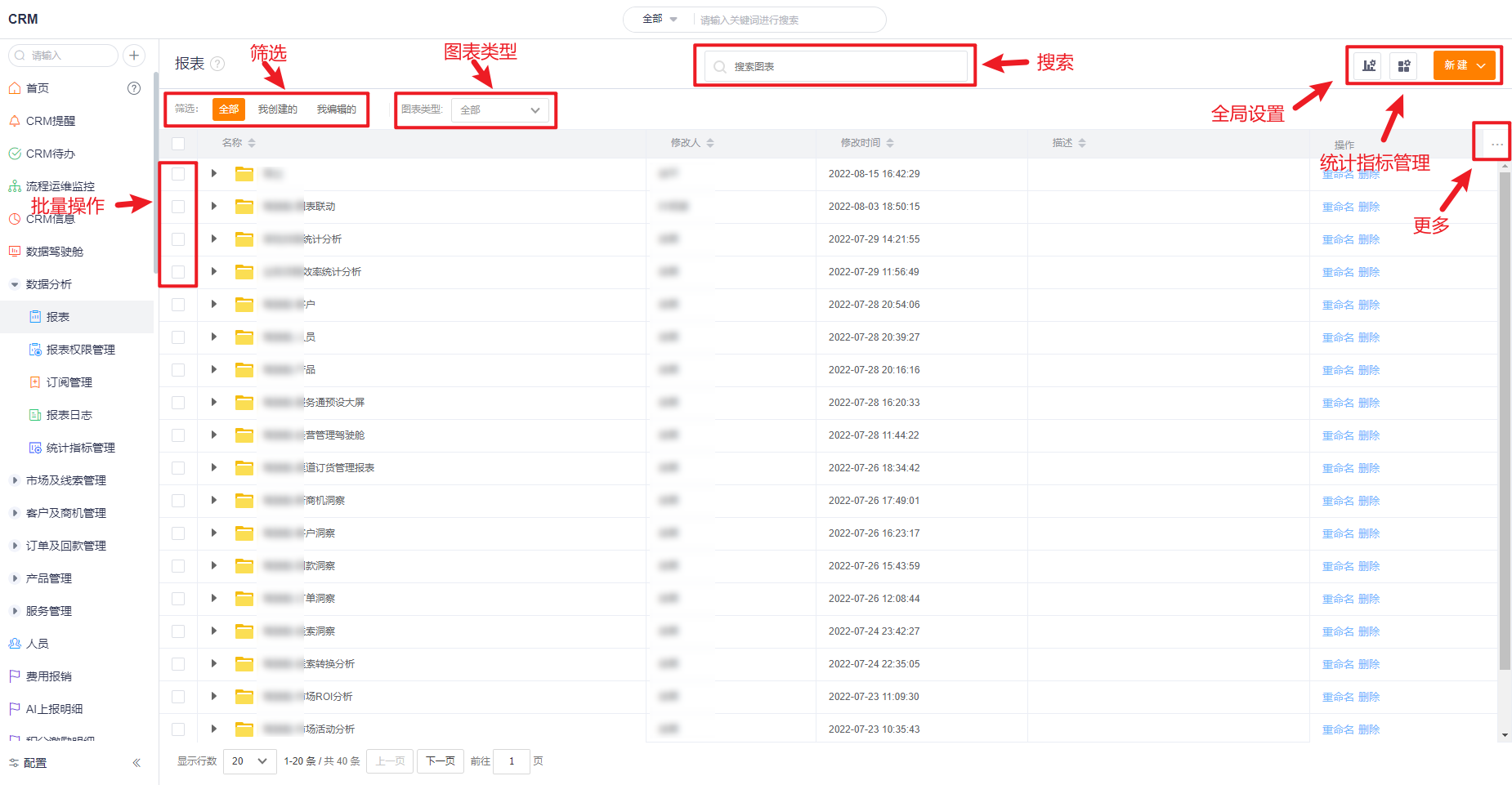1512x785 pixels.
Task: Sort by 描述 column arrows
Action: point(1082,143)
